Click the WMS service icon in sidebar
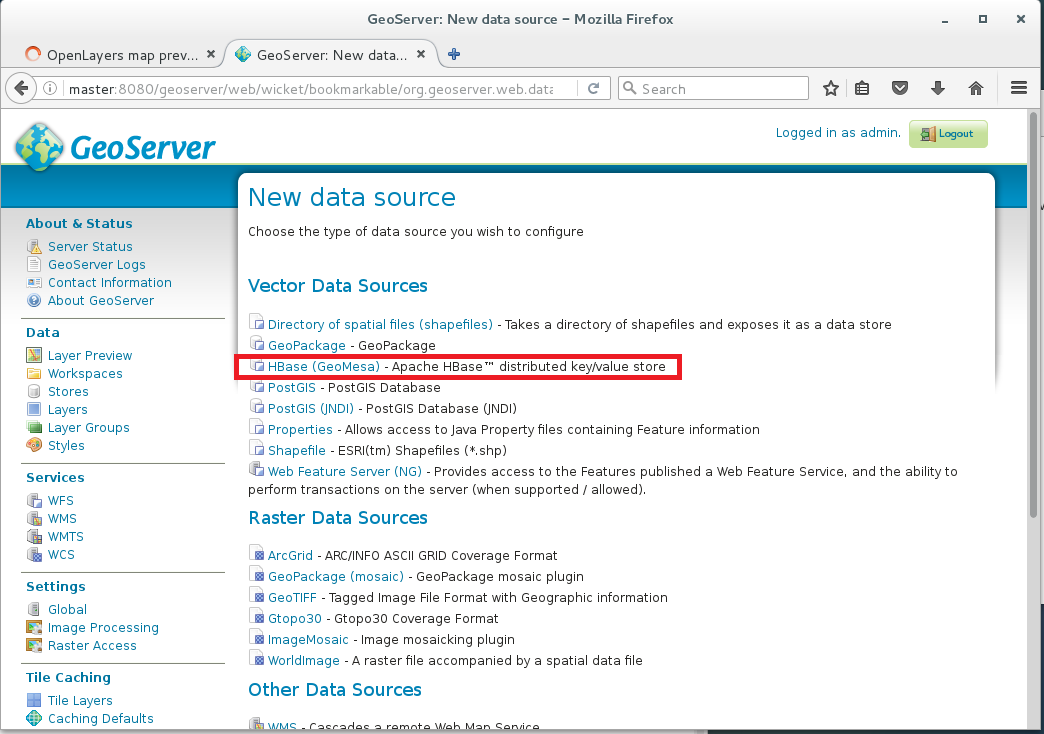The height and width of the screenshot is (734, 1044). [x=34, y=518]
